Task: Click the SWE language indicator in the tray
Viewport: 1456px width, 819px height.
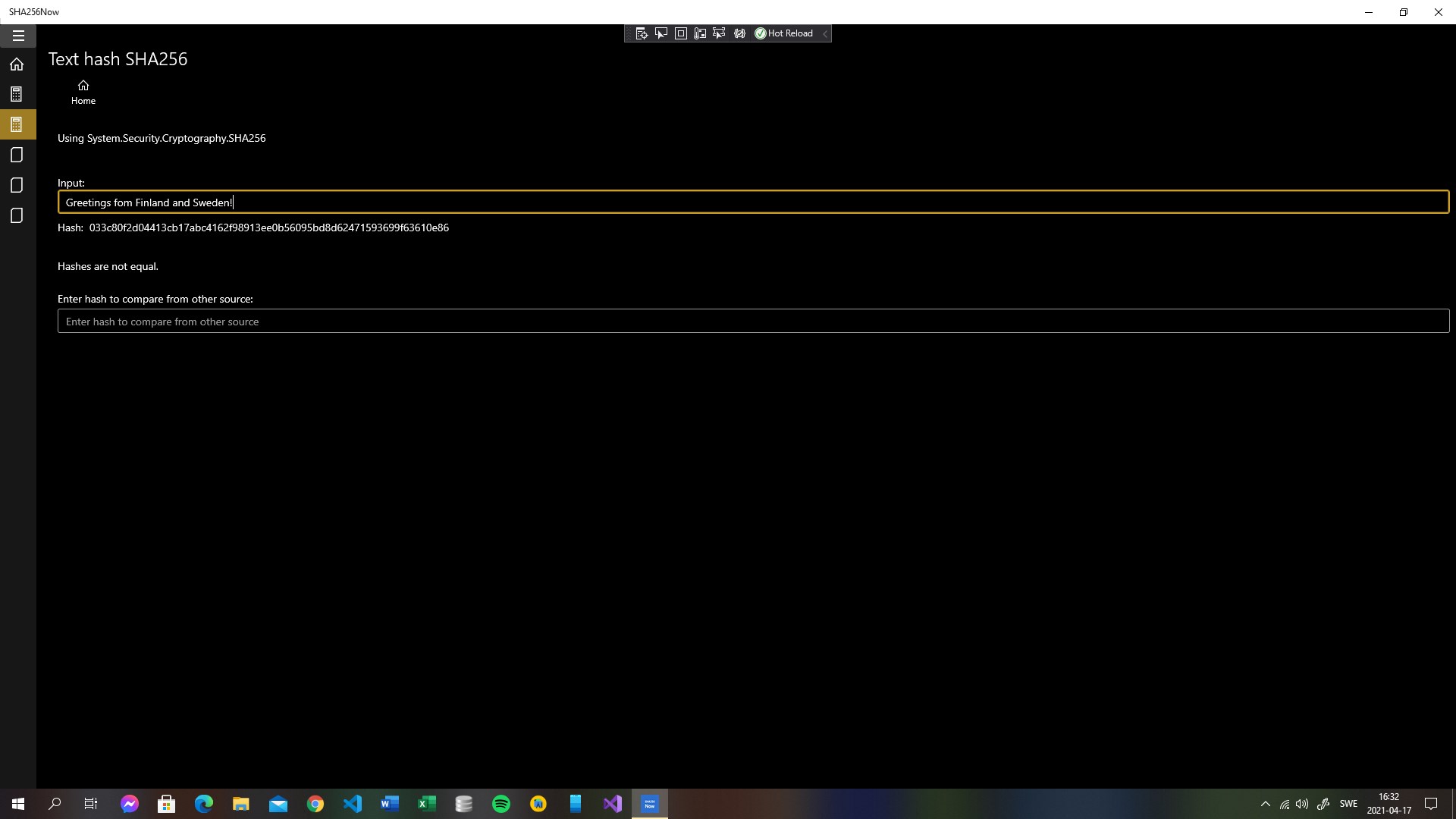Action: click(x=1348, y=804)
